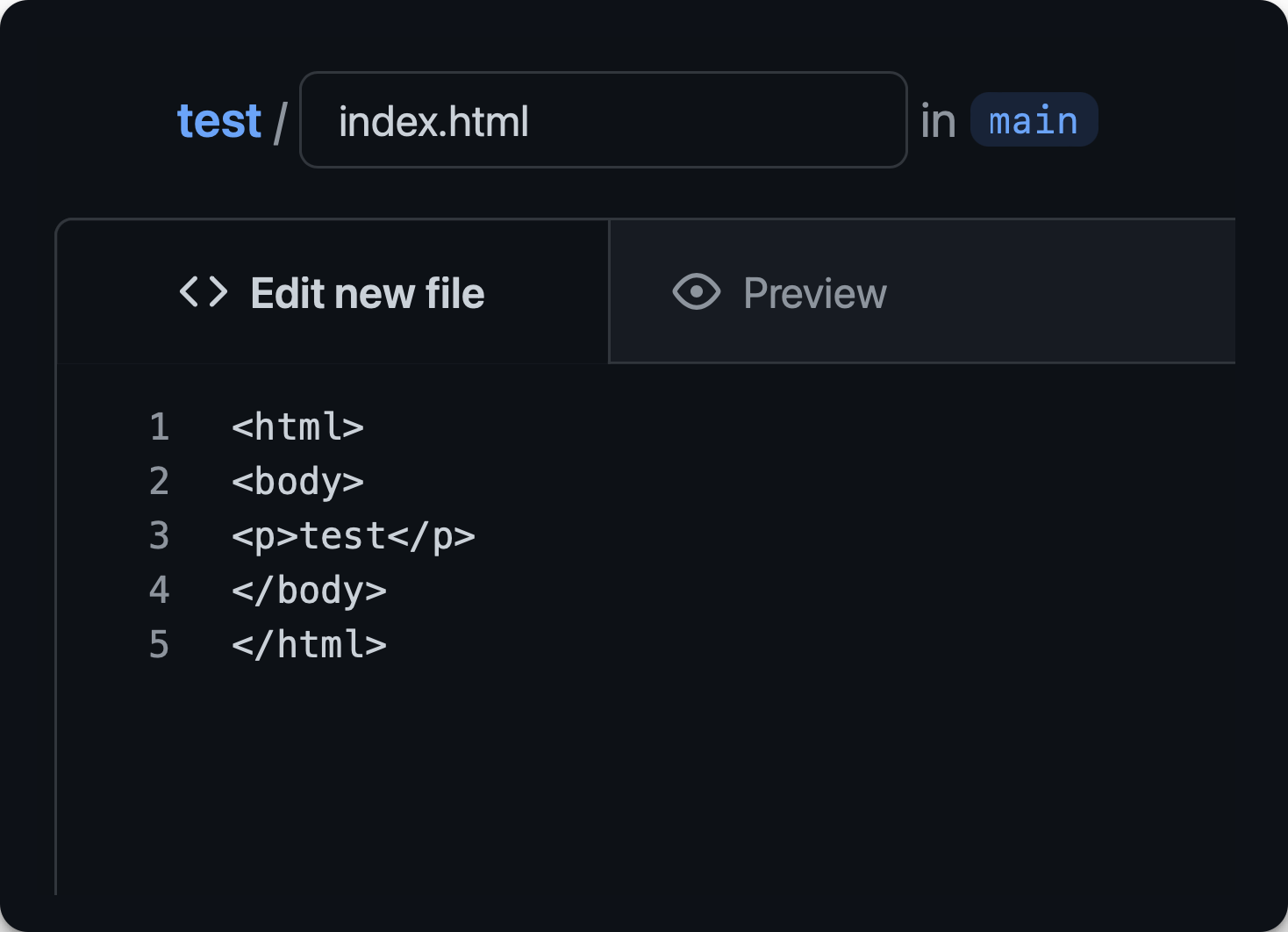The width and height of the screenshot is (1288, 932).
Task: Place cursor on the opening <body> tag
Action: (x=297, y=482)
